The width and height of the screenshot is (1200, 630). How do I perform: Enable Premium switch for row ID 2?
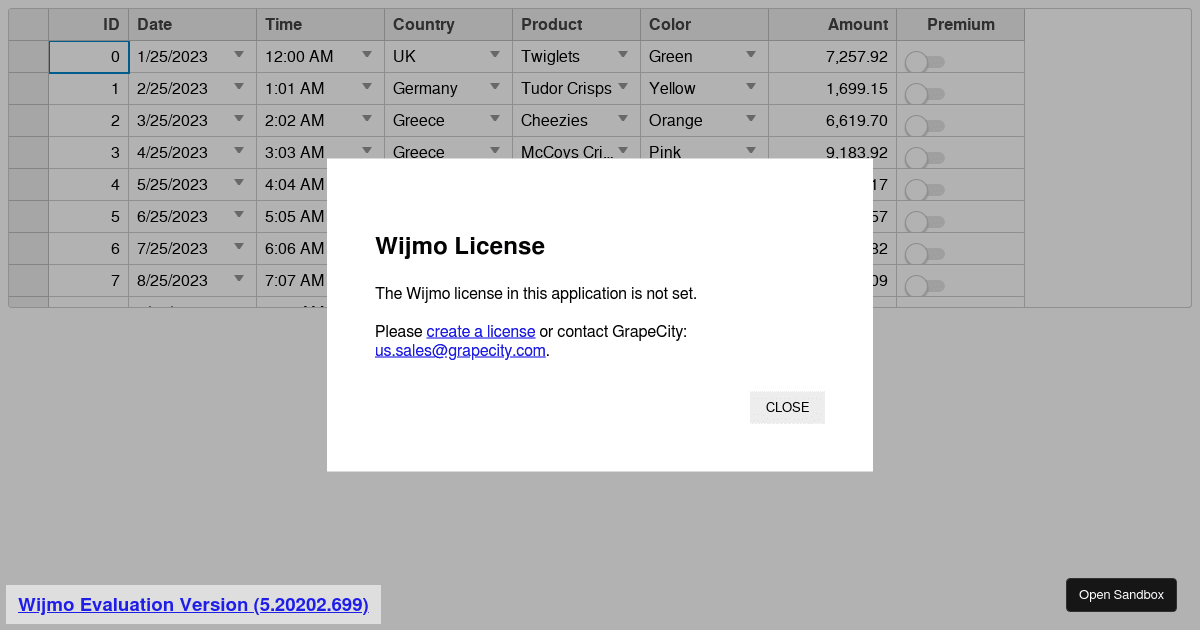[x=924, y=126]
